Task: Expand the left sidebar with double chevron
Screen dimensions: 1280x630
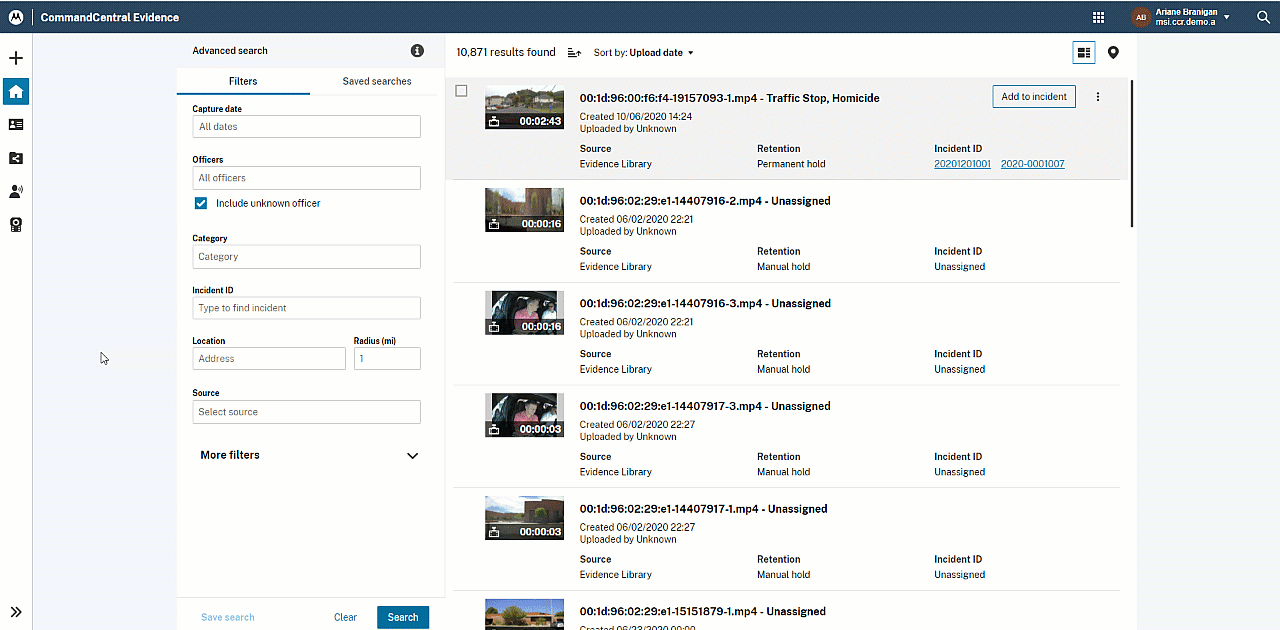Action: click(x=16, y=612)
